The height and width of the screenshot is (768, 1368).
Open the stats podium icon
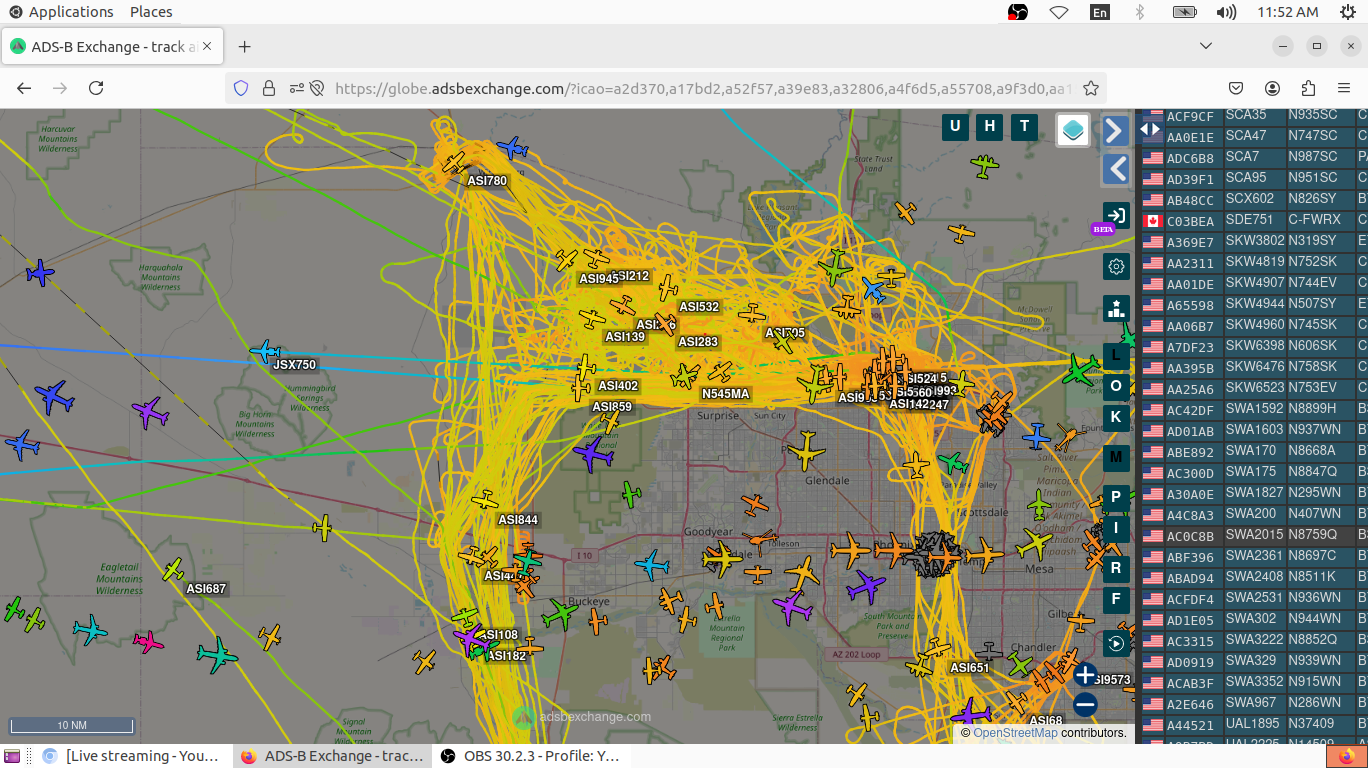click(1116, 309)
